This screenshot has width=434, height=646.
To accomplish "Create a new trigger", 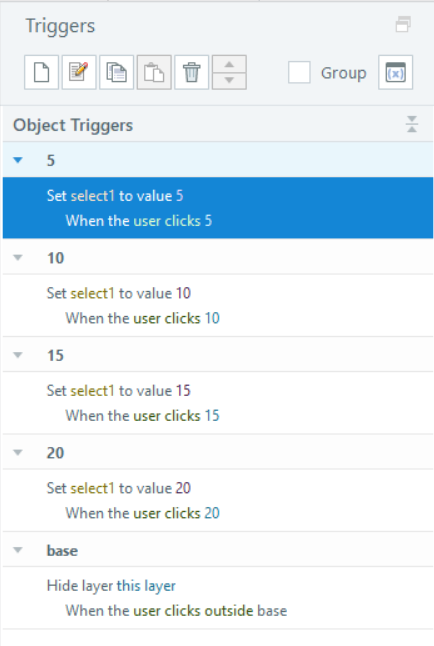I will [x=41, y=73].
